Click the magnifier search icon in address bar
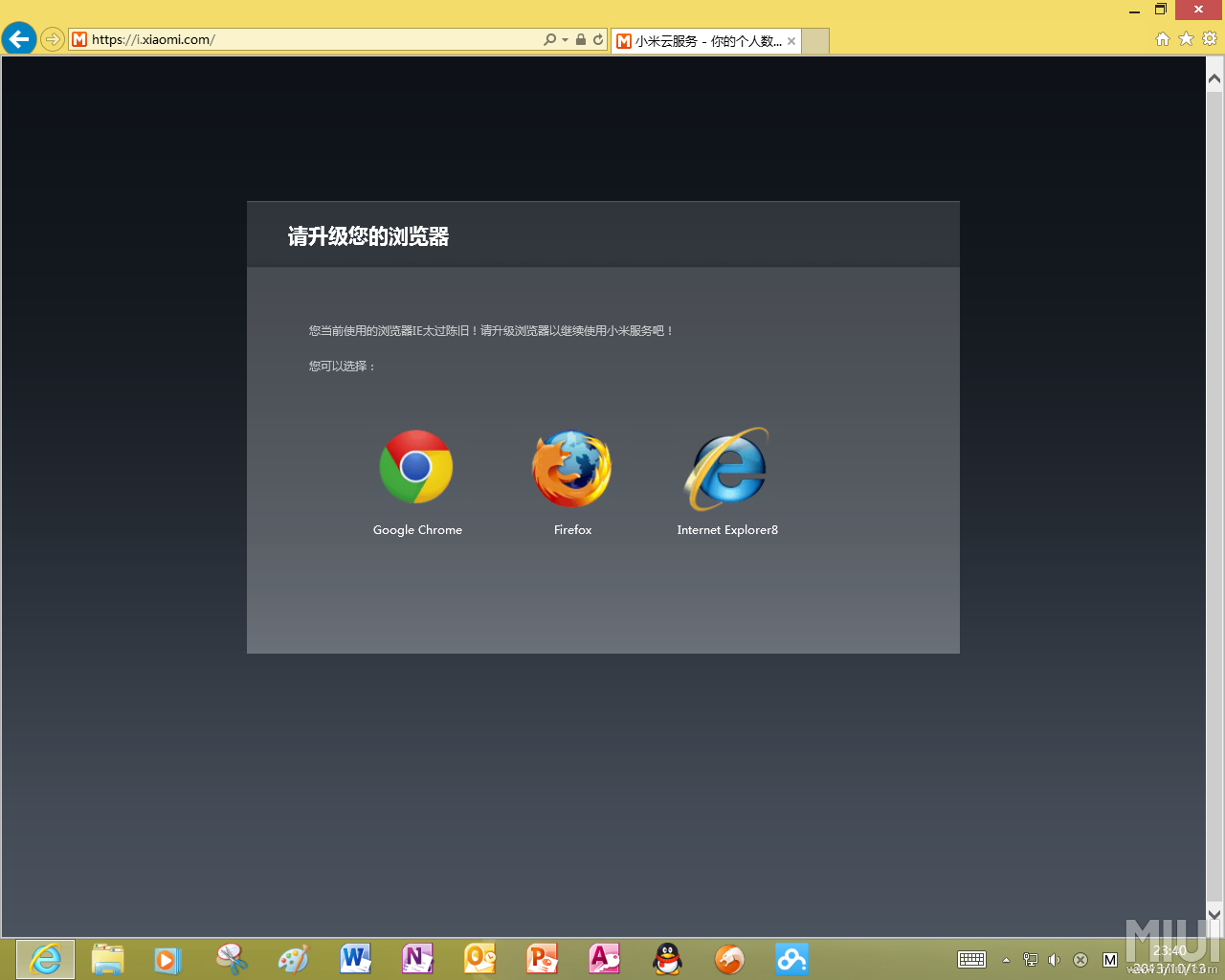 point(549,39)
